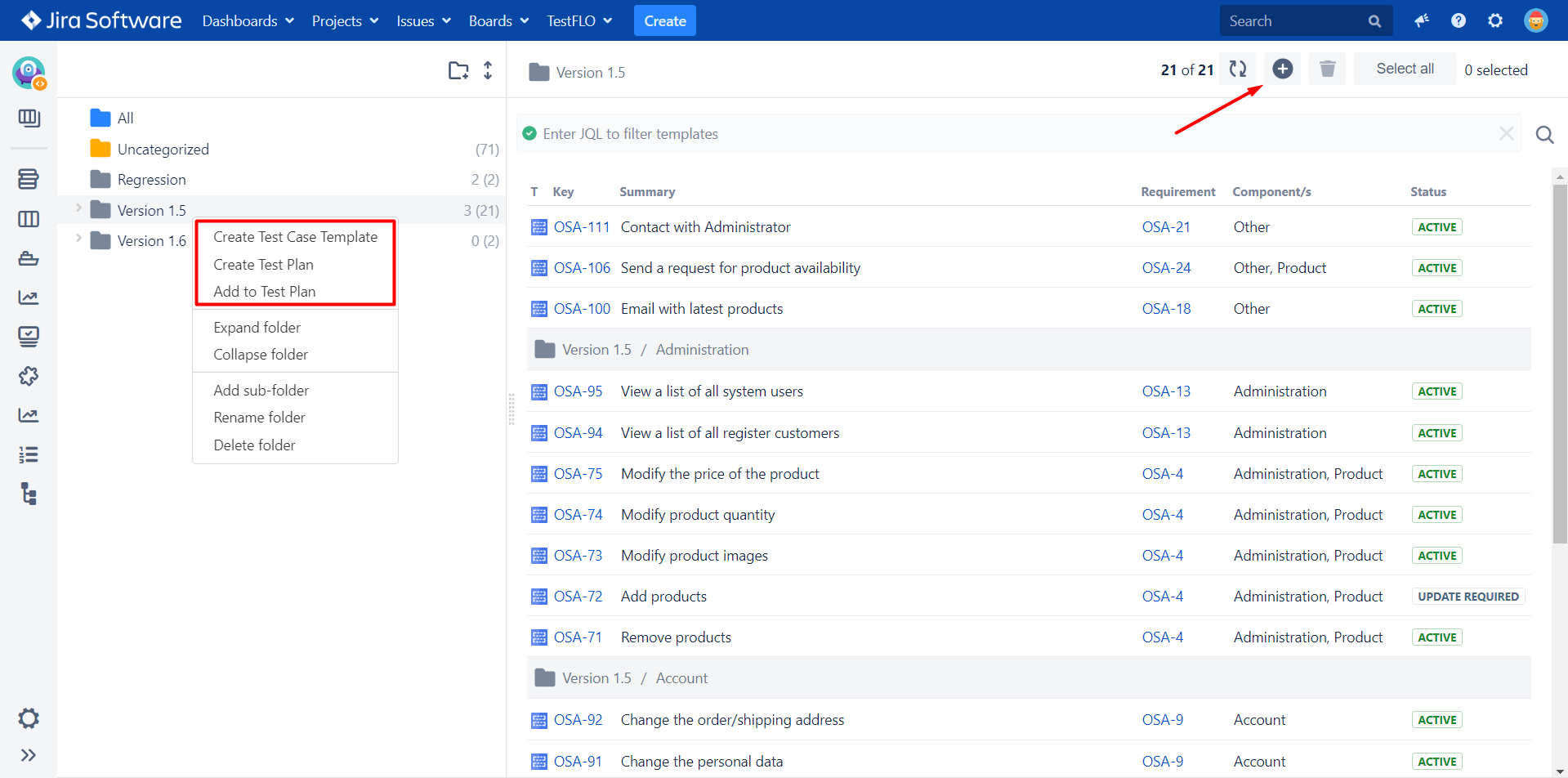Click the refresh templates icon
1568x778 pixels.
pyautogui.click(x=1238, y=69)
